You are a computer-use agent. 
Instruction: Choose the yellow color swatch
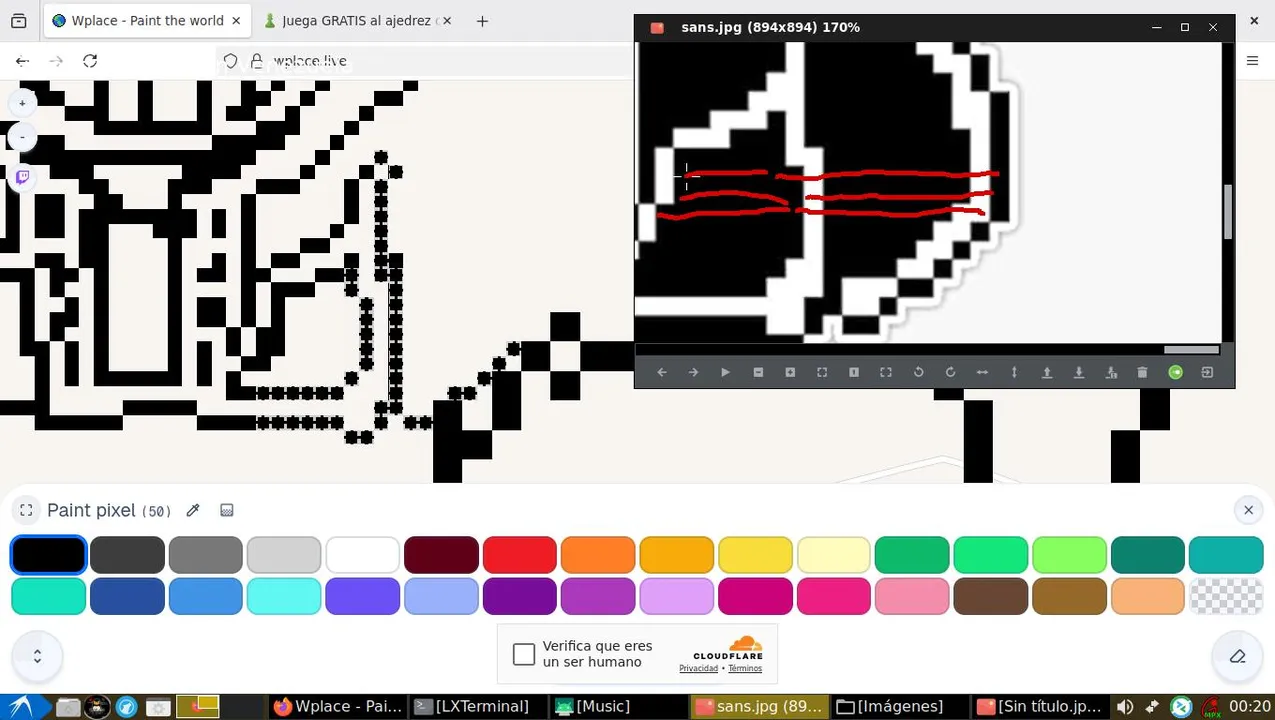coord(755,555)
